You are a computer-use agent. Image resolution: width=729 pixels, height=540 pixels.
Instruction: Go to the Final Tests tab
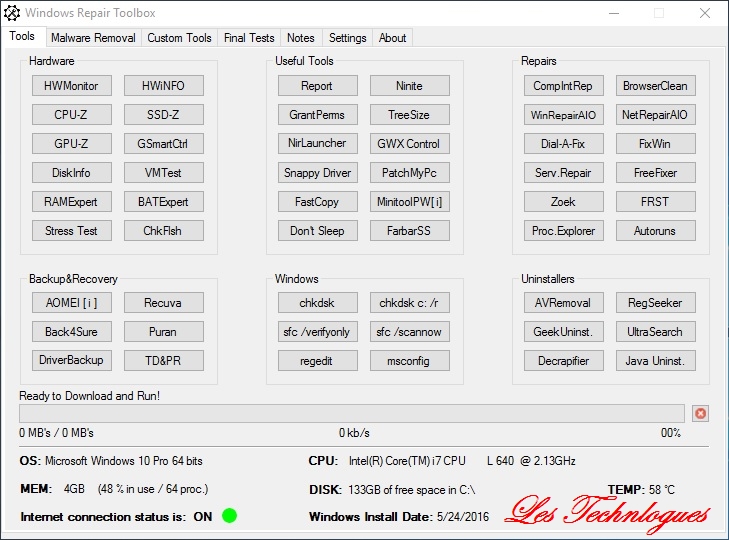tap(249, 38)
